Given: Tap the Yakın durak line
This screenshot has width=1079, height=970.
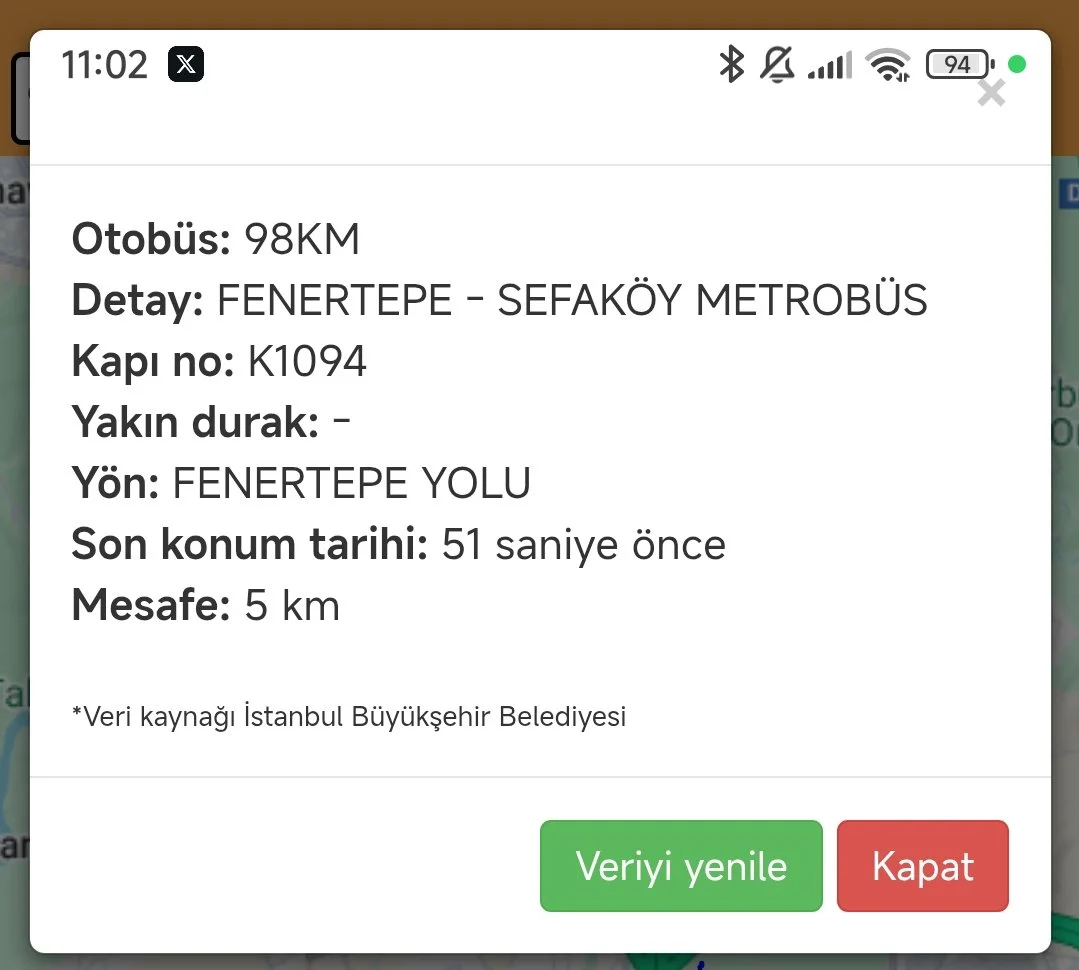Looking at the screenshot, I should 211,423.
